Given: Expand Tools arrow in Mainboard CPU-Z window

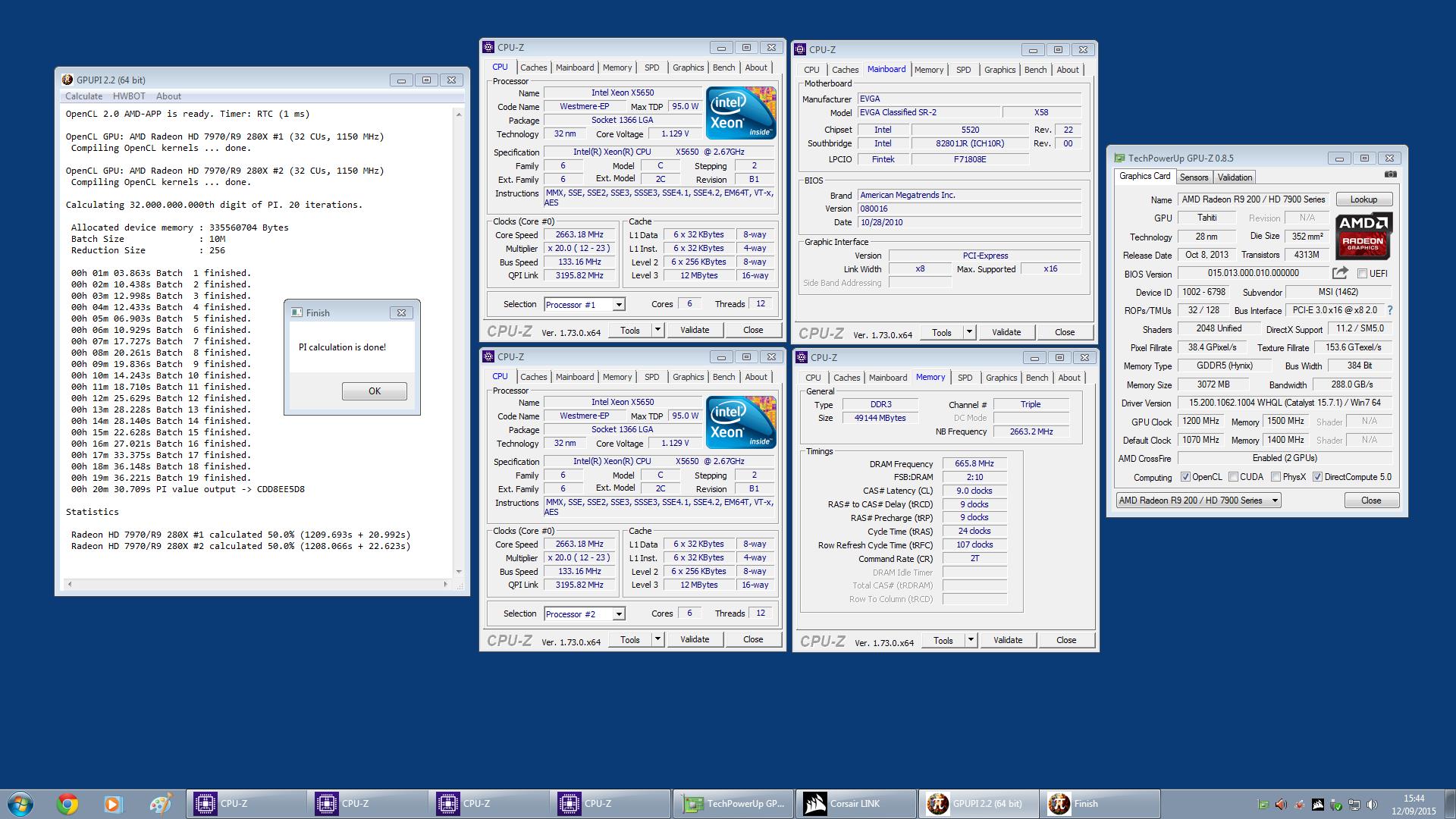Looking at the screenshot, I should (969, 332).
